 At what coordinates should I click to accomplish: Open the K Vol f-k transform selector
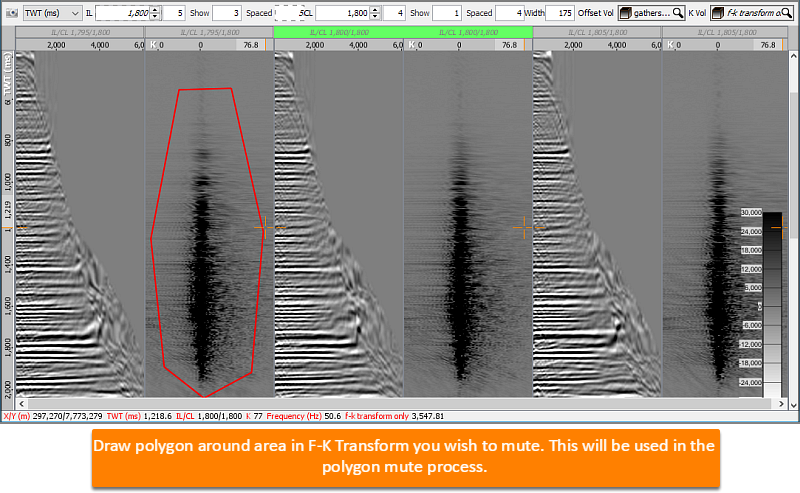click(x=752, y=13)
